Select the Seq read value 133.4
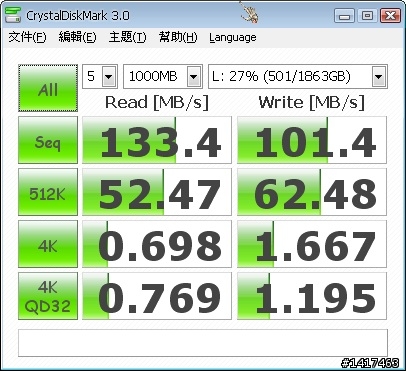 point(157,140)
